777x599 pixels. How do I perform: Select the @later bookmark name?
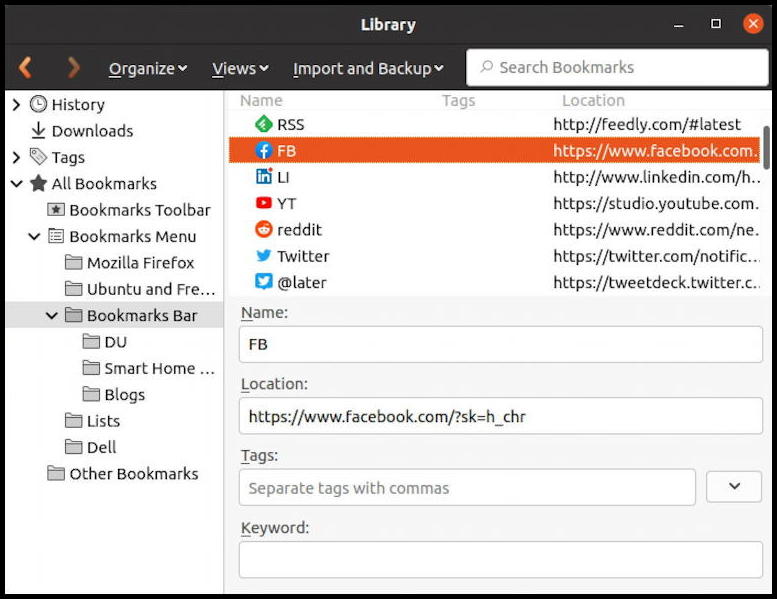301,282
